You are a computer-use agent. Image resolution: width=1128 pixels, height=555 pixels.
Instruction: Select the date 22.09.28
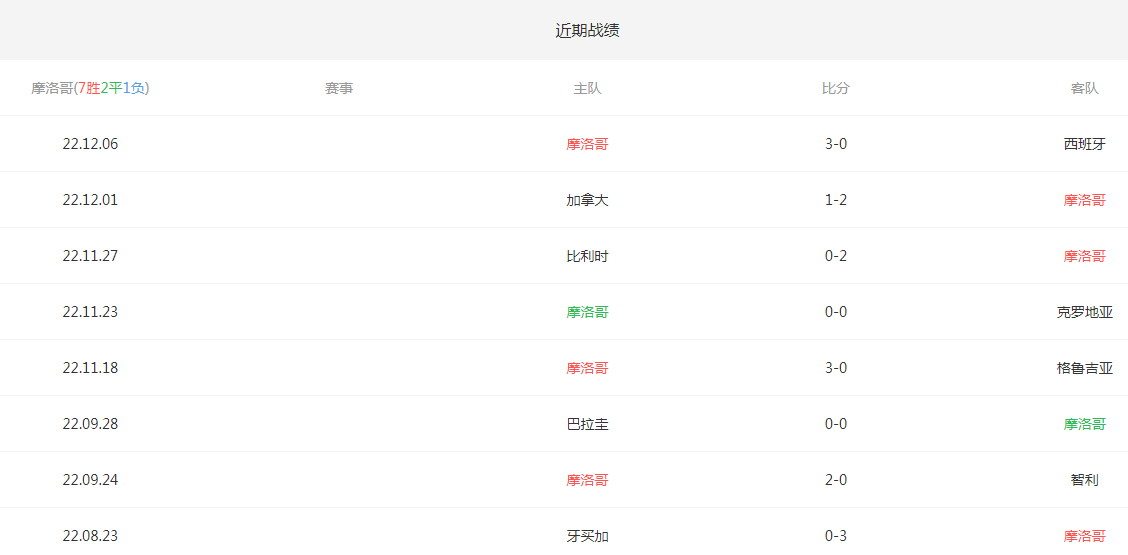pyautogui.click(x=90, y=424)
